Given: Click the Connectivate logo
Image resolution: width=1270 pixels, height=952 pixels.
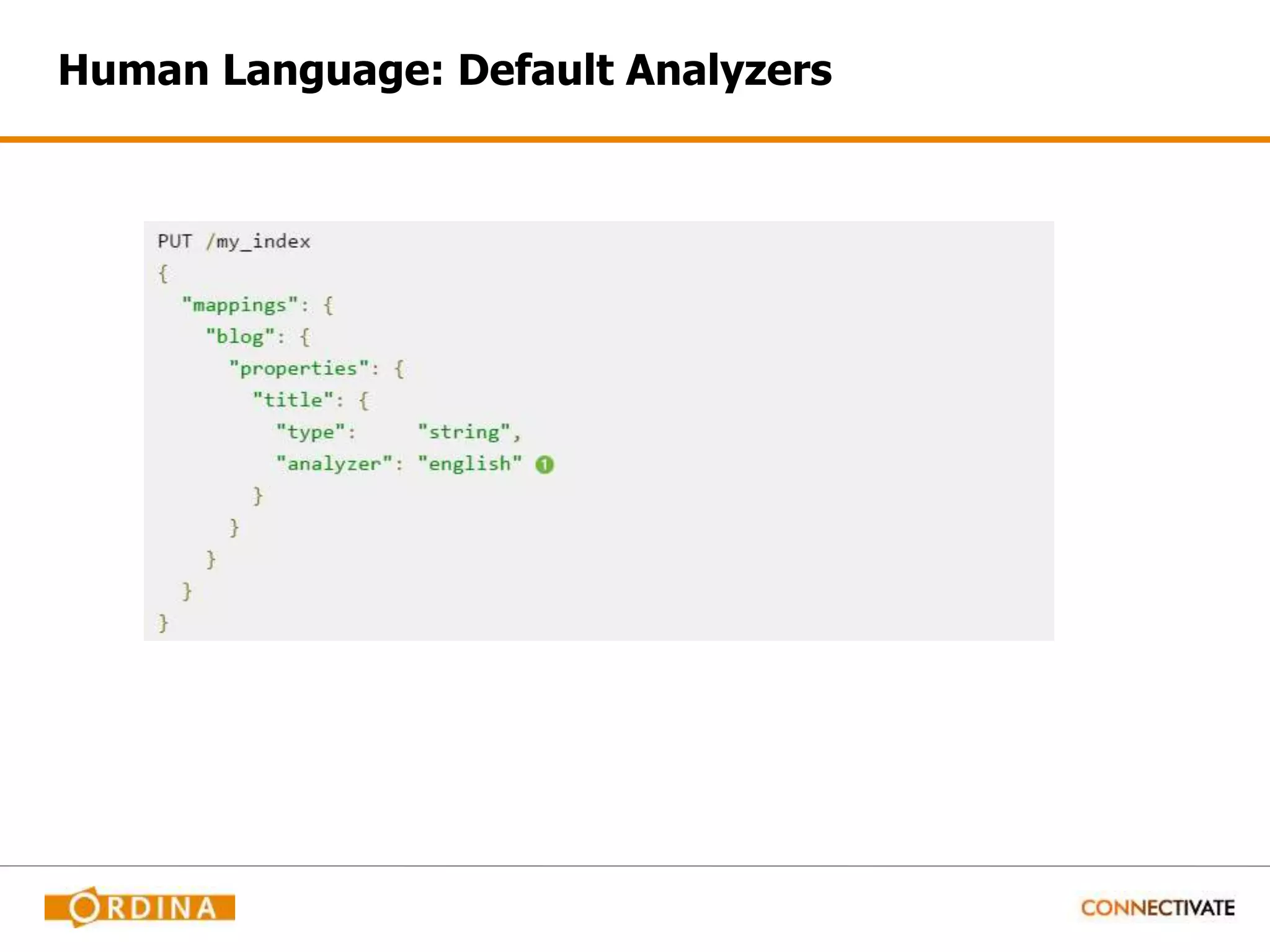Looking at the screenshot, I should 1158,908.
